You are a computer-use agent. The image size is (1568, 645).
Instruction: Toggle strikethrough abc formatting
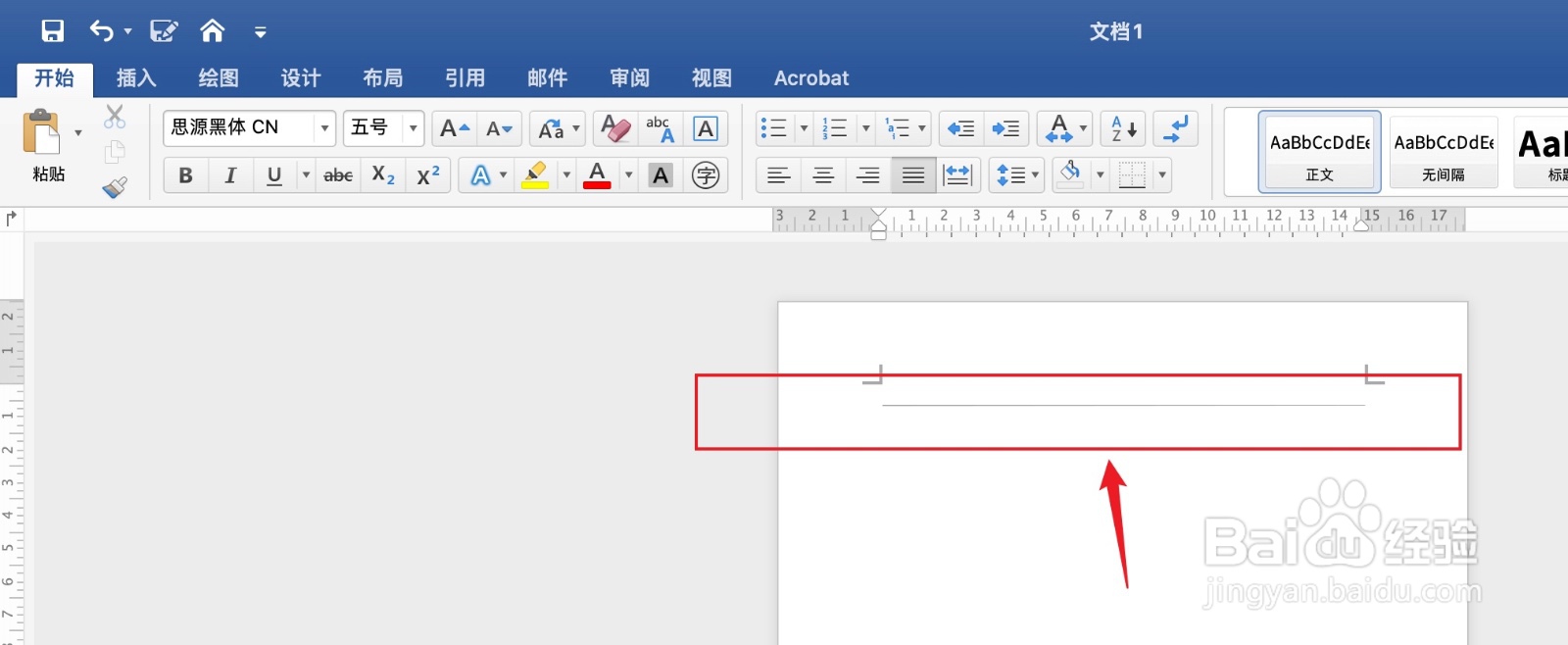click(x=338, y=175)
